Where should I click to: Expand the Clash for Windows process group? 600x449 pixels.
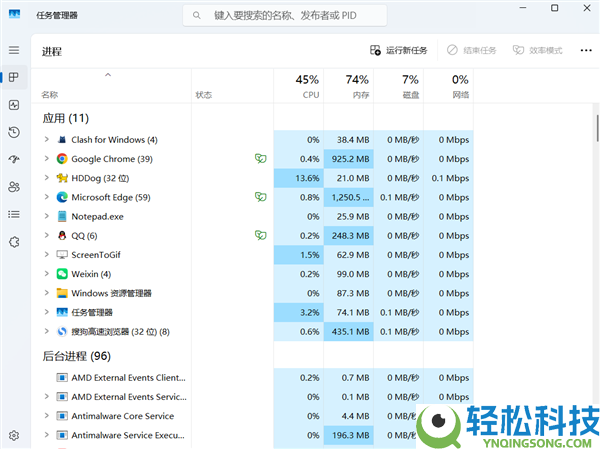coord(47,139)
